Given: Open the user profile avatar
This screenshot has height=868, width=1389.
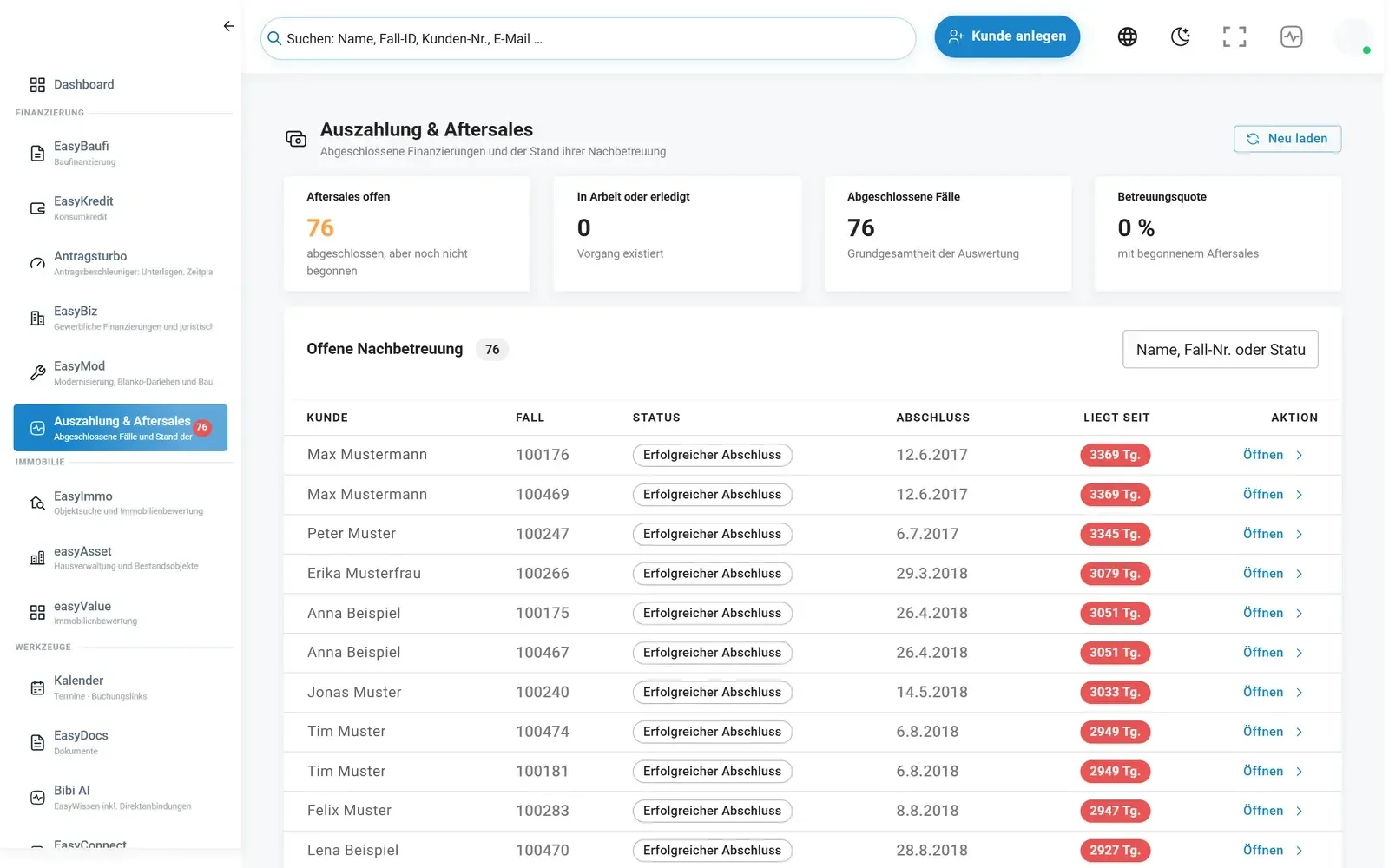Looking at the screenshot, I should (x=1353, y=36).
